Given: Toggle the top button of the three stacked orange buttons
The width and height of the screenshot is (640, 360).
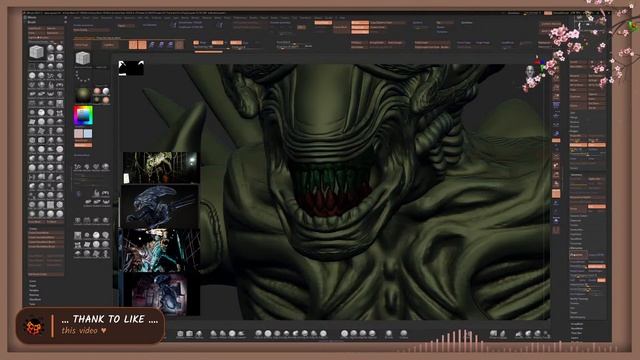Looking at the screenshot, I should (360, 23).
